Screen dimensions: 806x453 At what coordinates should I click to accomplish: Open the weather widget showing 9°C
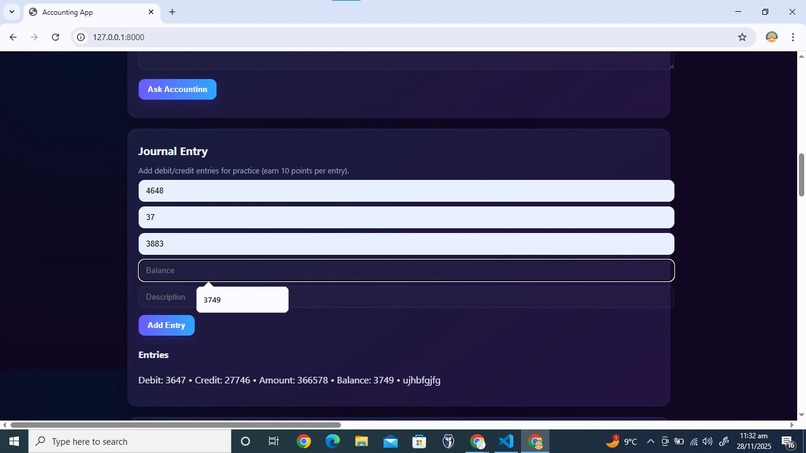[x=621, y=441]
